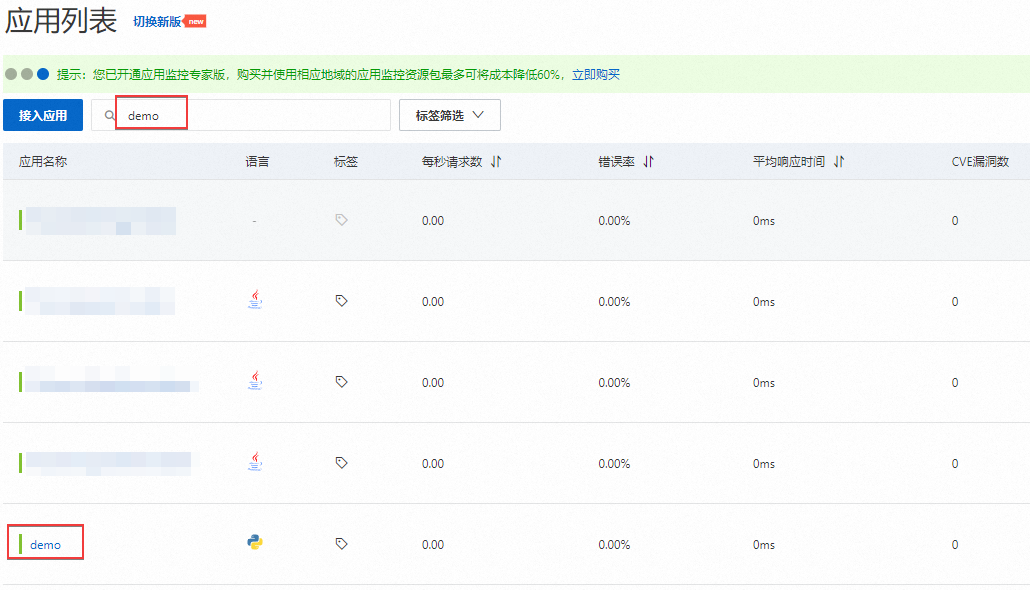
Task: Open the 标签筛选 dropdown
Action: tap(449, 115)
